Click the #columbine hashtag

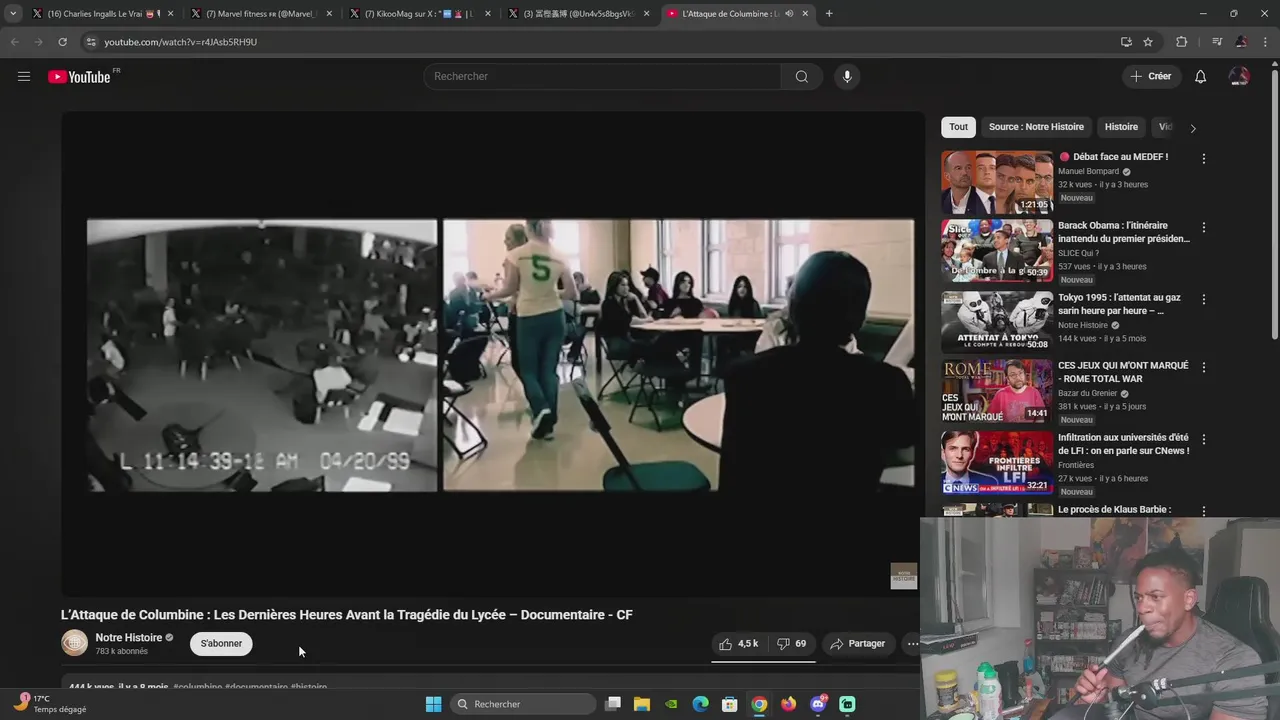coord(198,688)
